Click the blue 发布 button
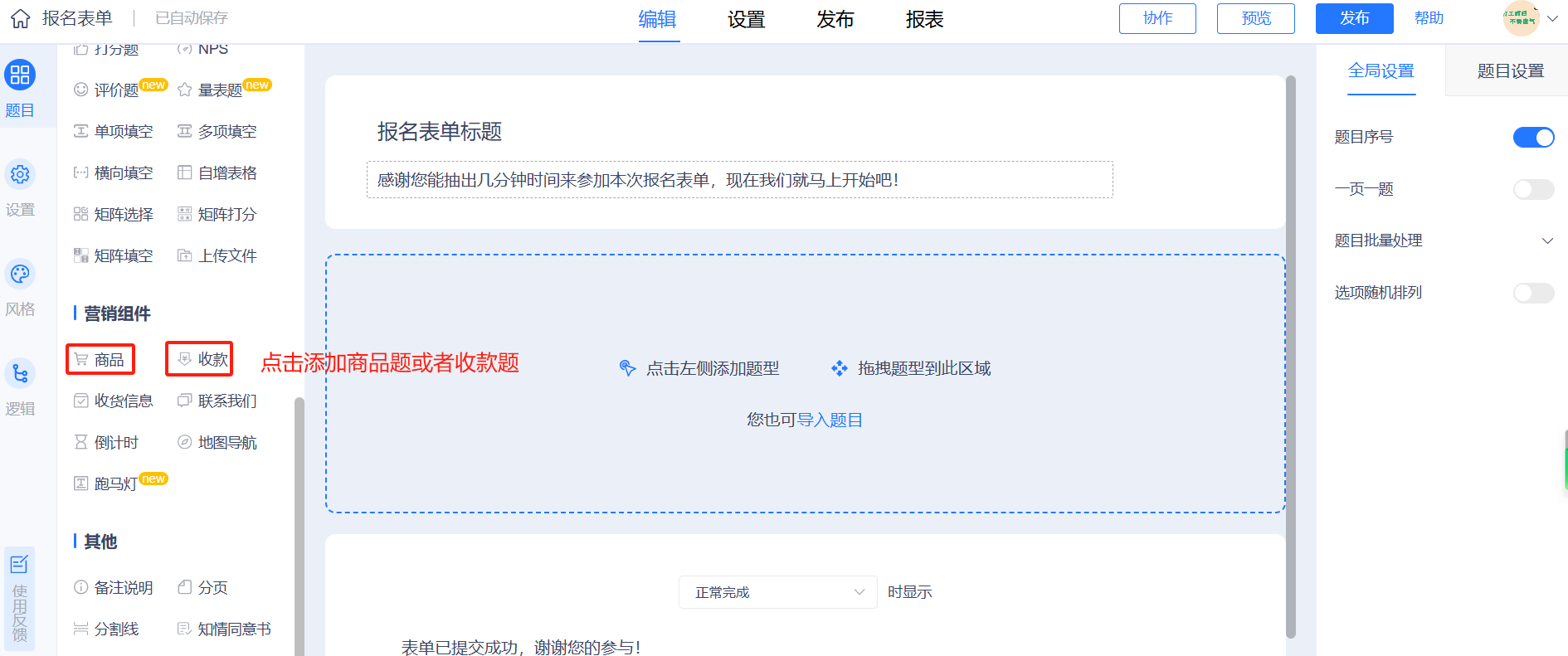The image size is (1568, 656). (1354, 18)
